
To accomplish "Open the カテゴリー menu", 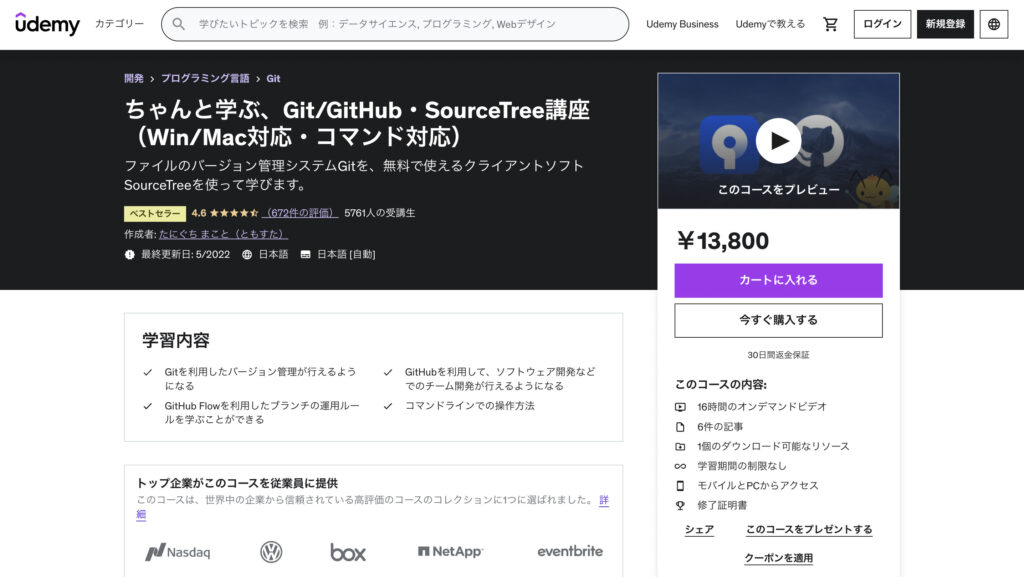I will [x=120, y=24].
